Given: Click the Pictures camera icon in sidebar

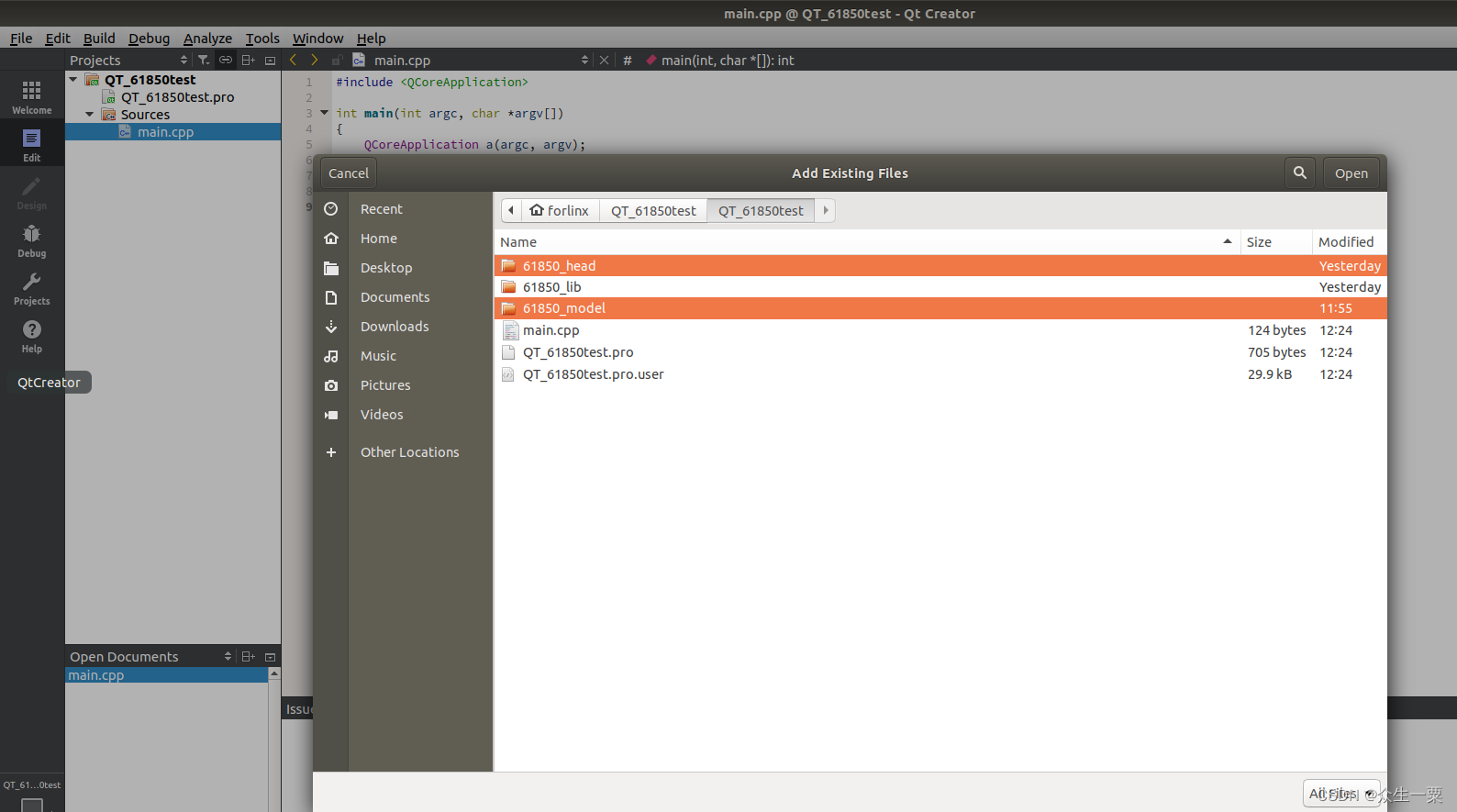Looking at the screenshot, I should pyautogui.click(x=331, y=385).
